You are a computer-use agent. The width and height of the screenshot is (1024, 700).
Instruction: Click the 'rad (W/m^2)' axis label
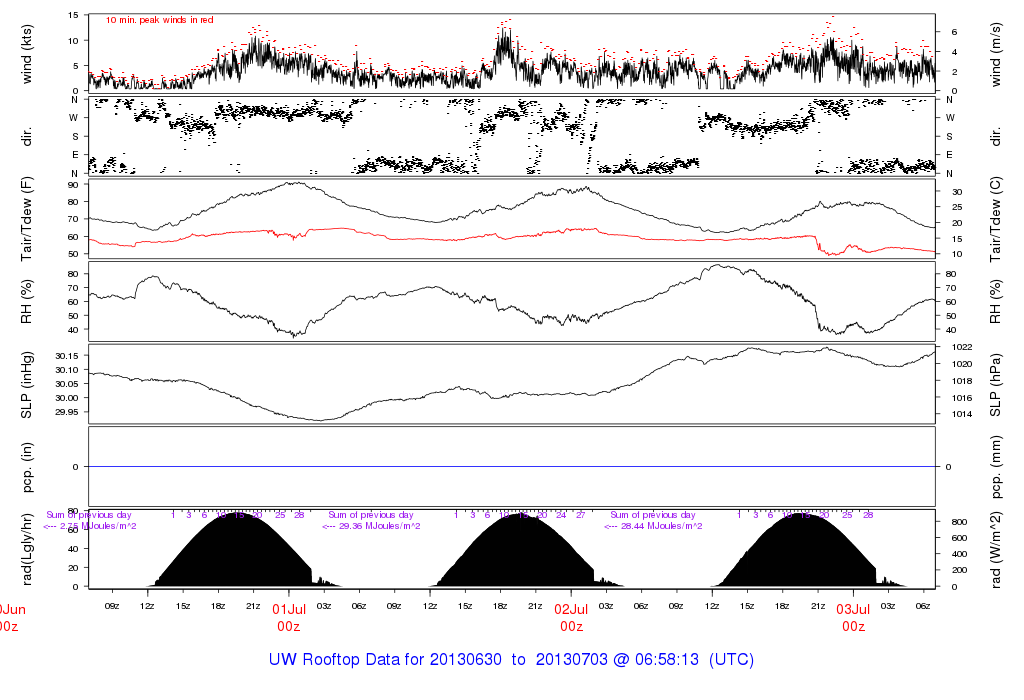pyautogui.click(x=995, y=550)
